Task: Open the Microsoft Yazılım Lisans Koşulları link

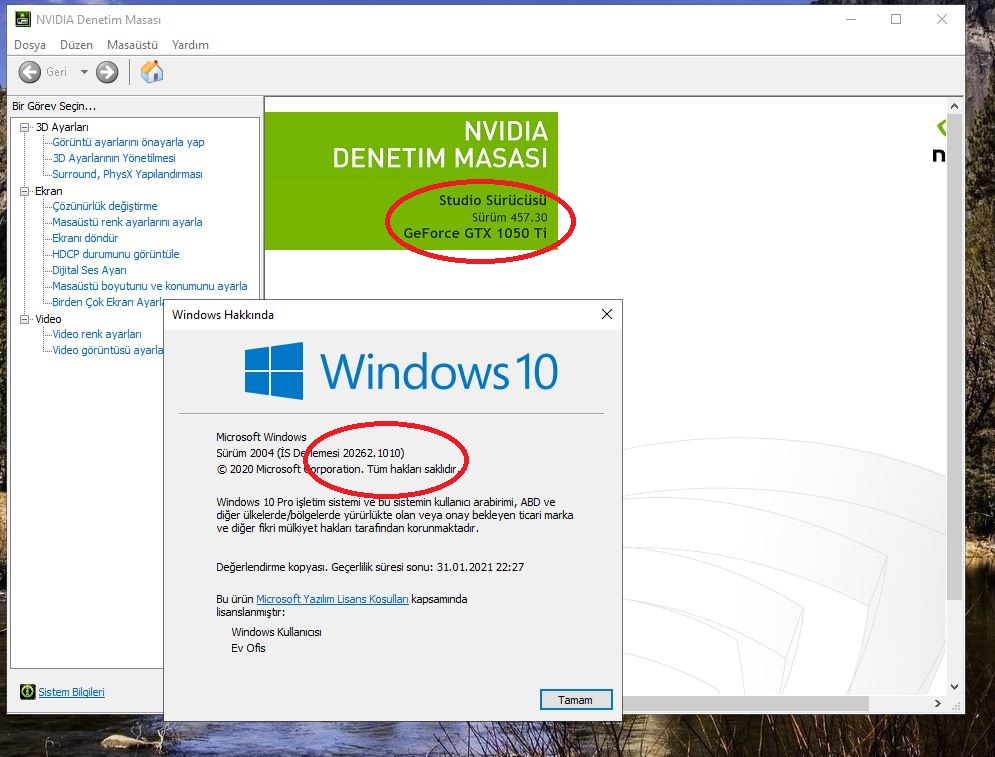Action: (332, 599)
